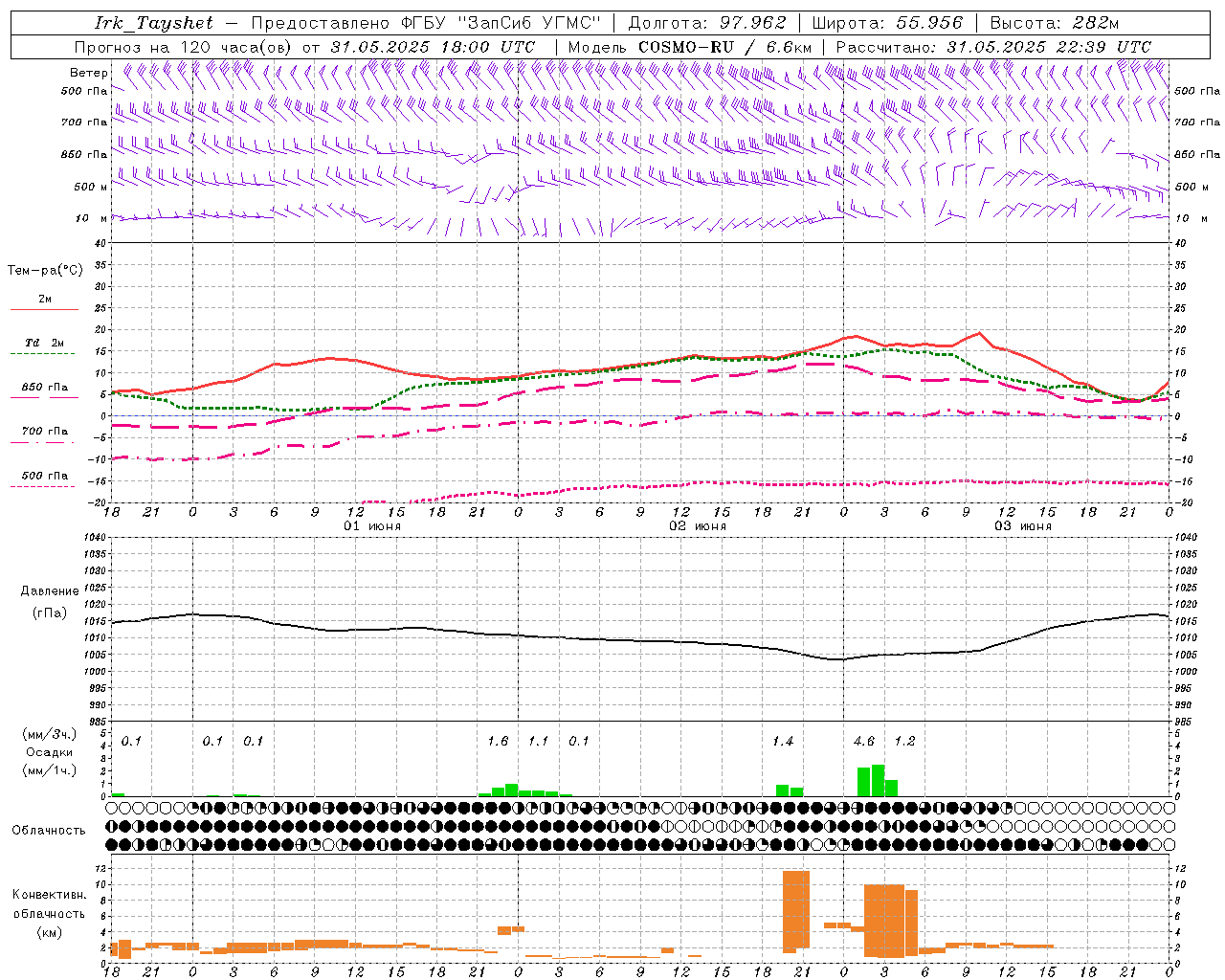The width and height of the screenshot is (1225, 980).
Task: Click the 'Давление' pressure panel label
Action: pyautogui.click(x=50, y=591)
